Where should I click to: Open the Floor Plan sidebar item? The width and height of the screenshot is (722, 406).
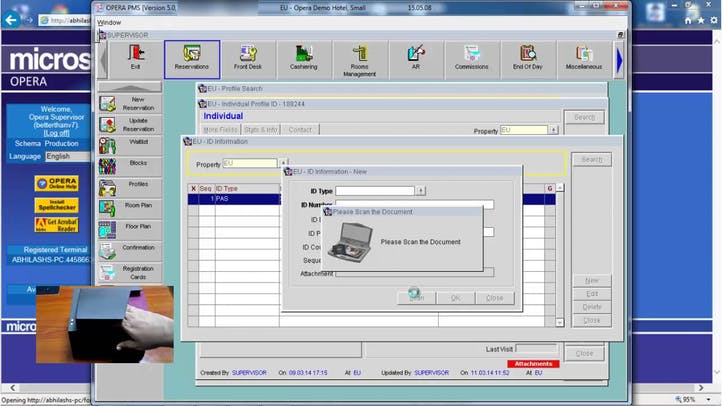pos(130,230)
